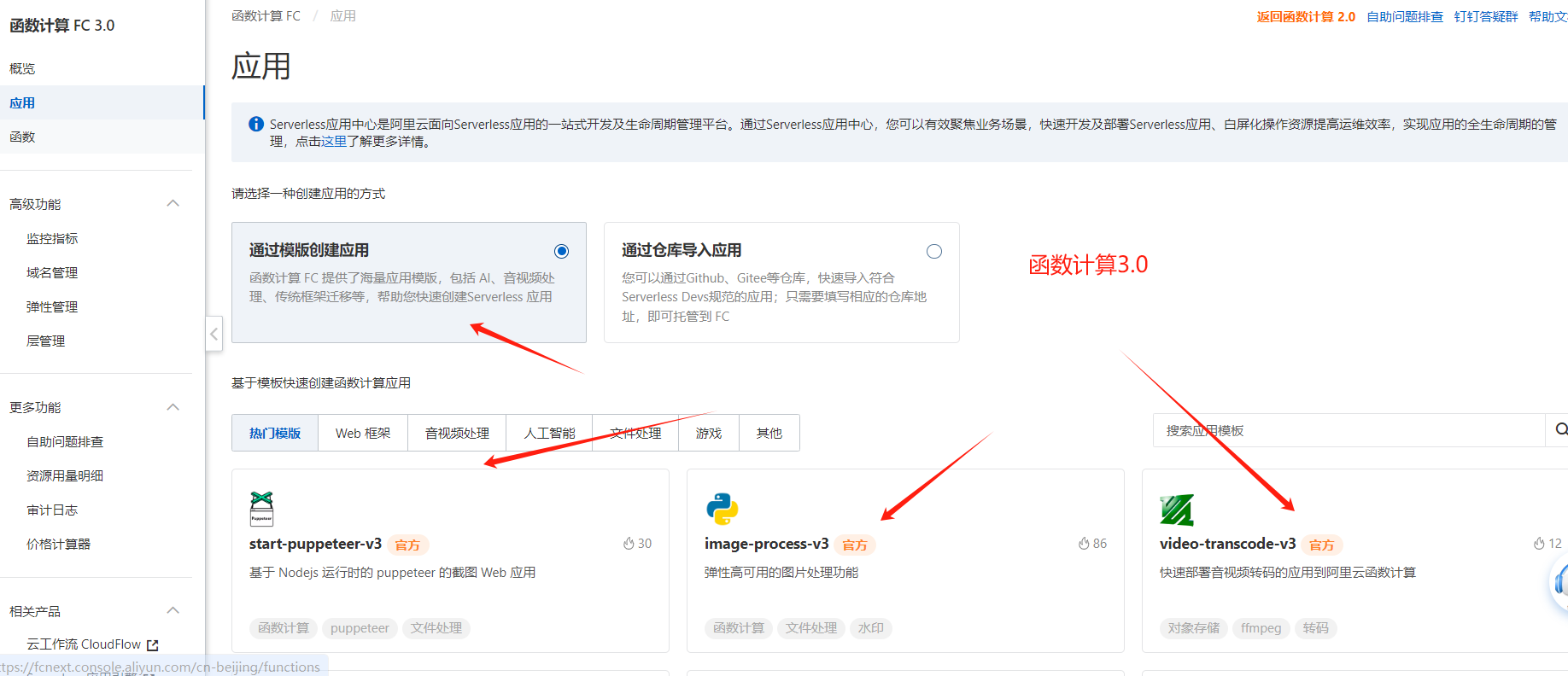This screenshot has width=1568, height=676.
Task: Select the 通过仓库导入应用 radio button
Action: coord(934,251)
